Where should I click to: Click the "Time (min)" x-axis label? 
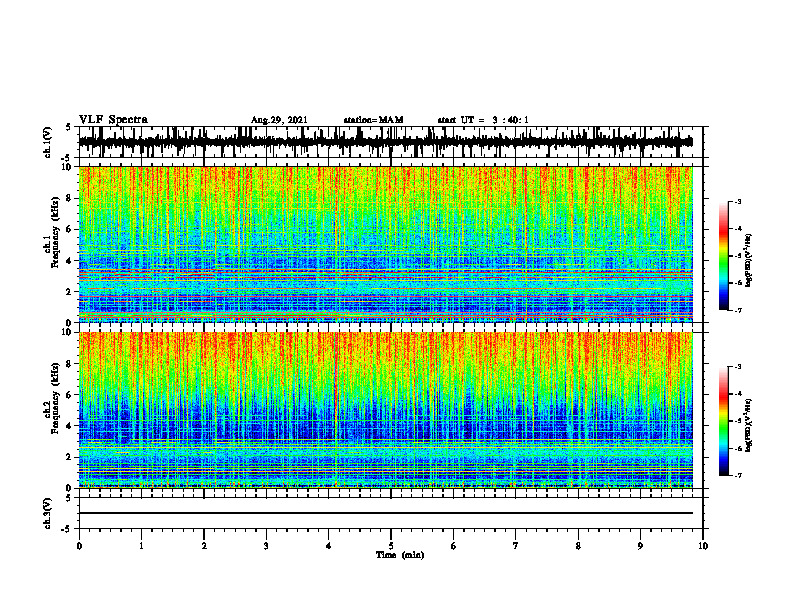click(400, 555)
